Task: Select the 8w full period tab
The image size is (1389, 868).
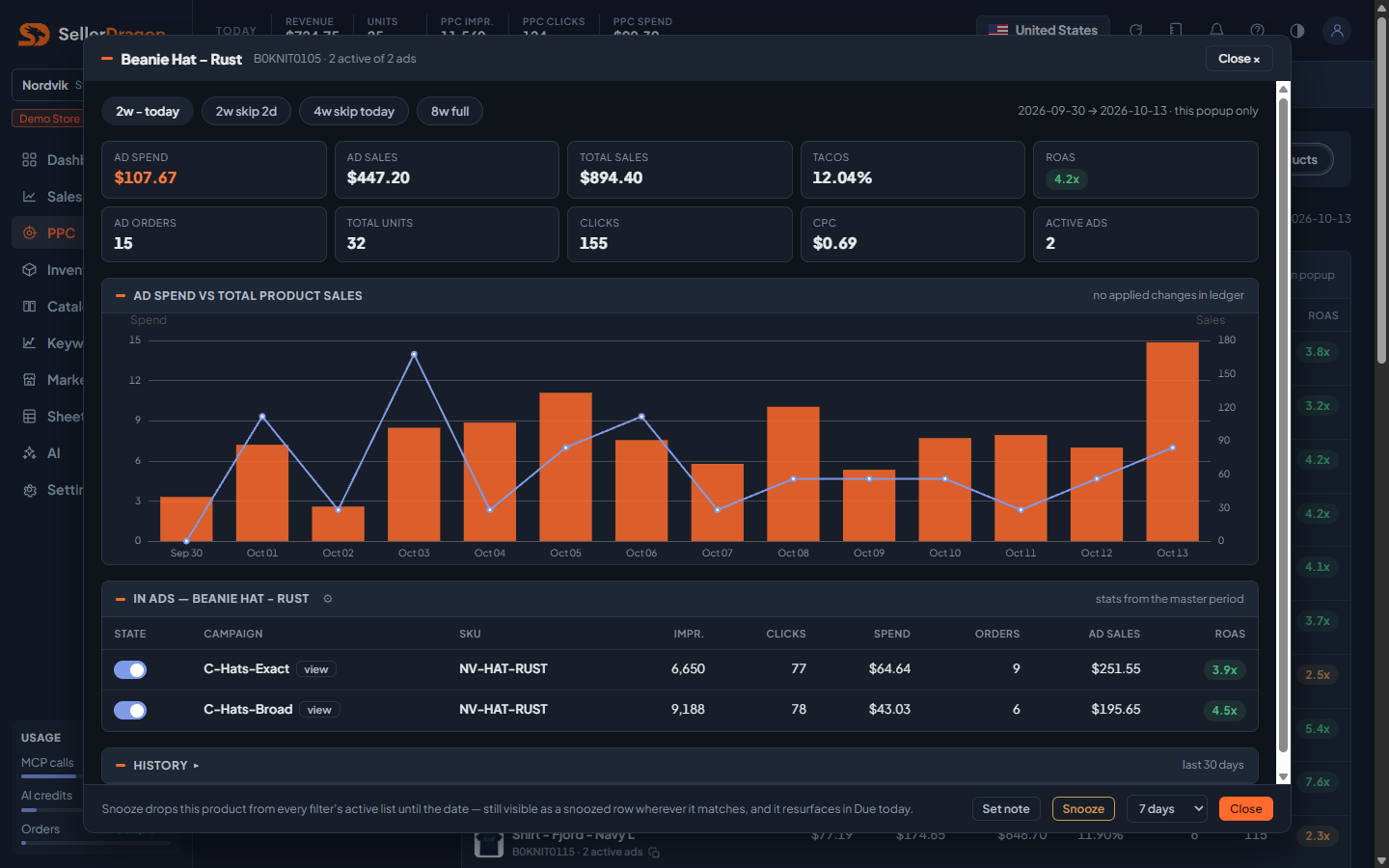Action: click(449, 112)
